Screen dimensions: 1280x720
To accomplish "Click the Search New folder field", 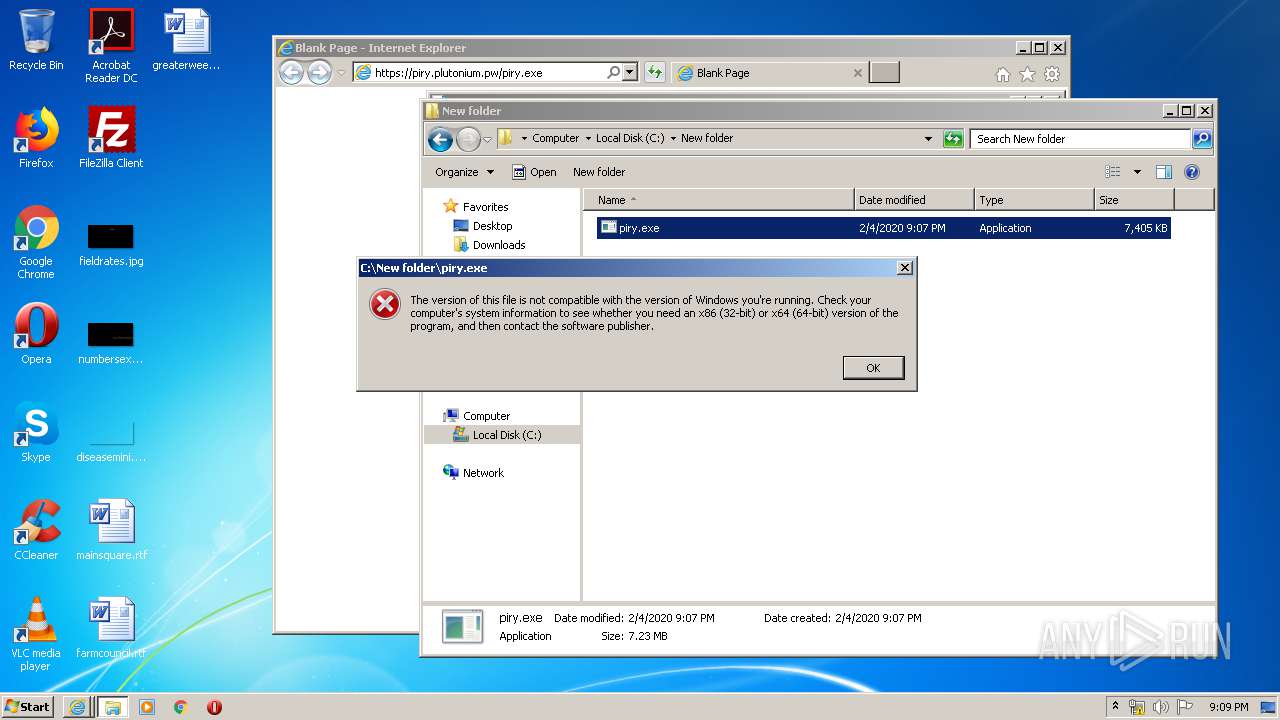I will pos(1080,139).
